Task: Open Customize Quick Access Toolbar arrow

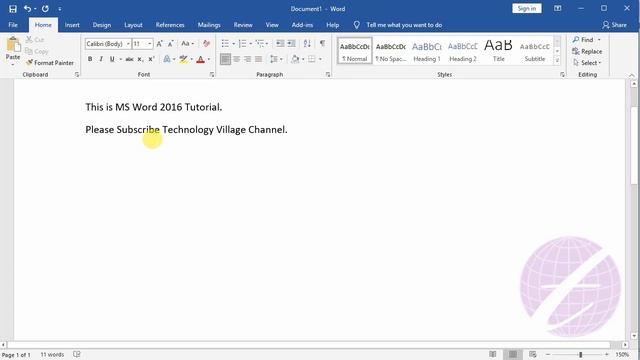Action: 60,9
